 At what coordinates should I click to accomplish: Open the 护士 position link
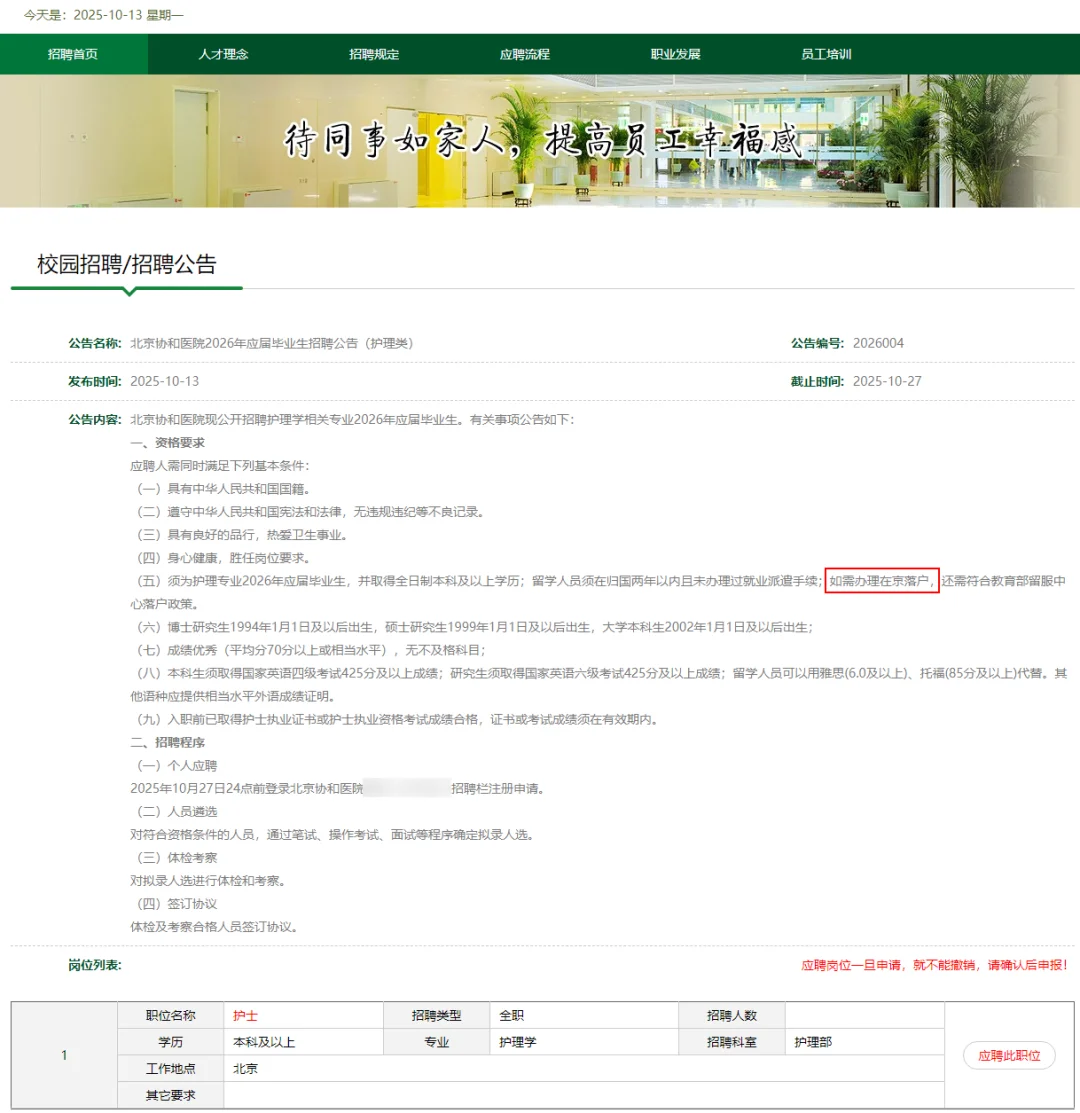[x=246, y=1016]
